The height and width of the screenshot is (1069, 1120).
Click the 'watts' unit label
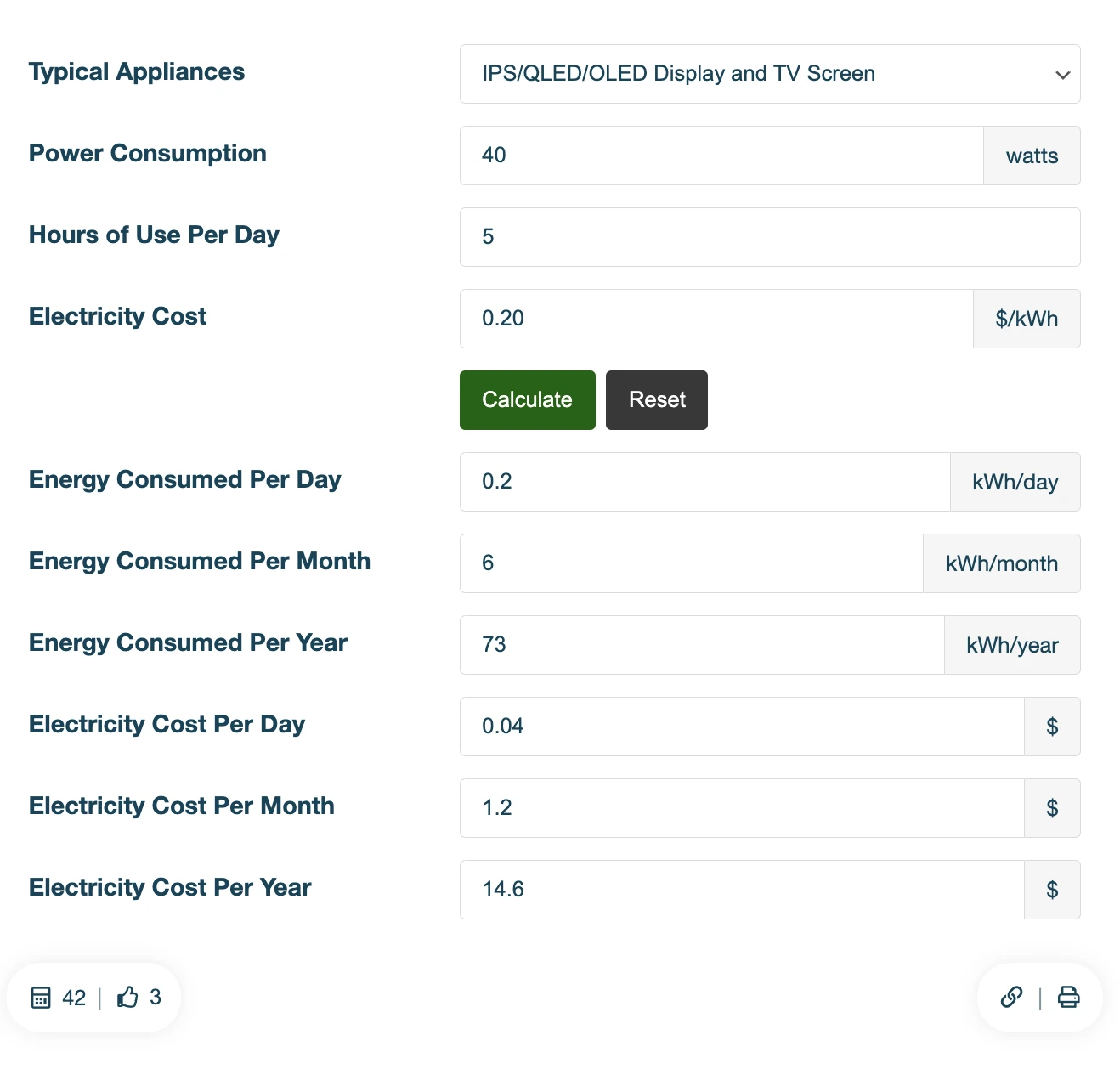tap(1032, 156)
